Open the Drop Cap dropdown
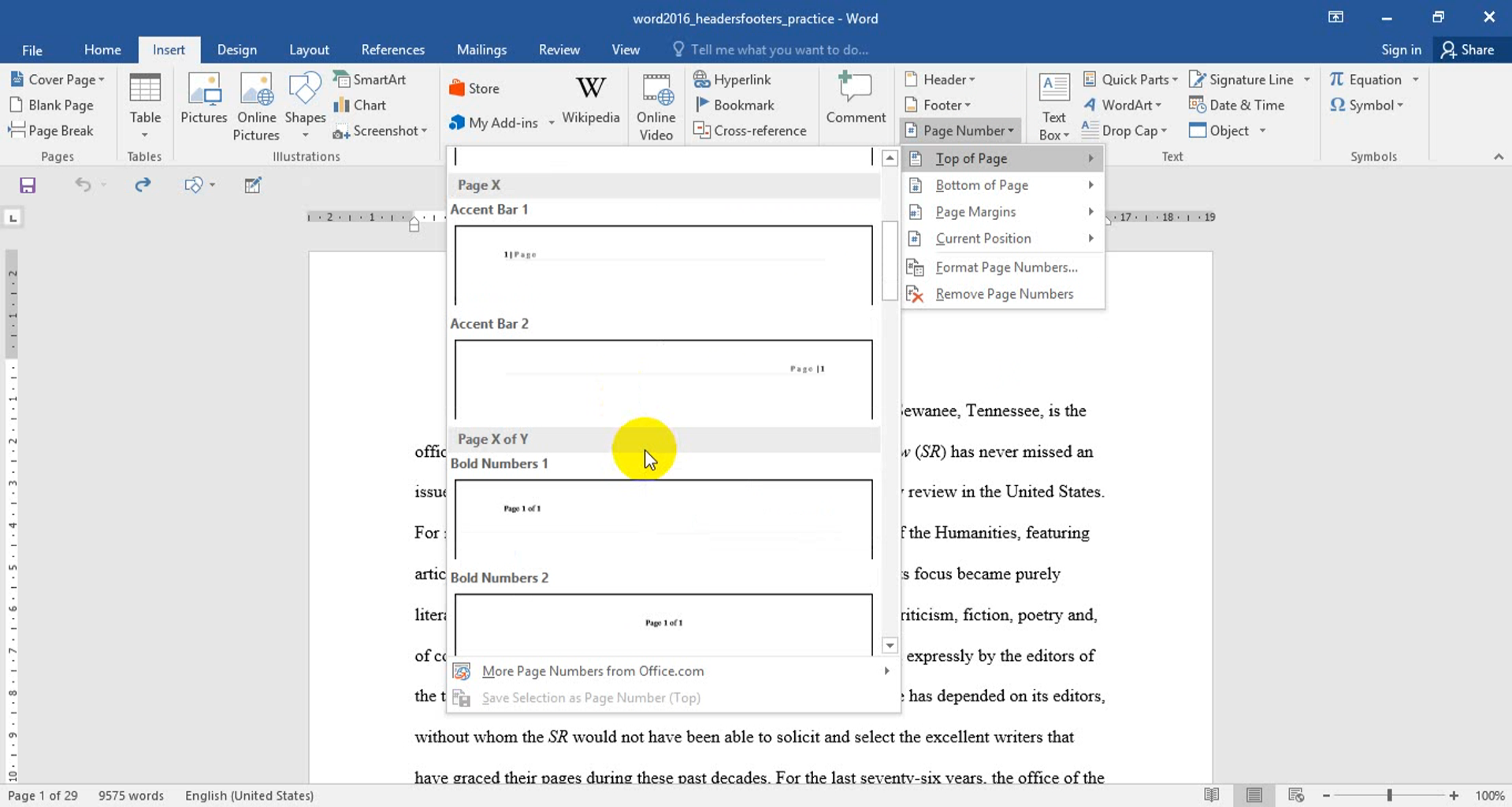This screenshot has height=807, width=1512. tap(1124, 131)
